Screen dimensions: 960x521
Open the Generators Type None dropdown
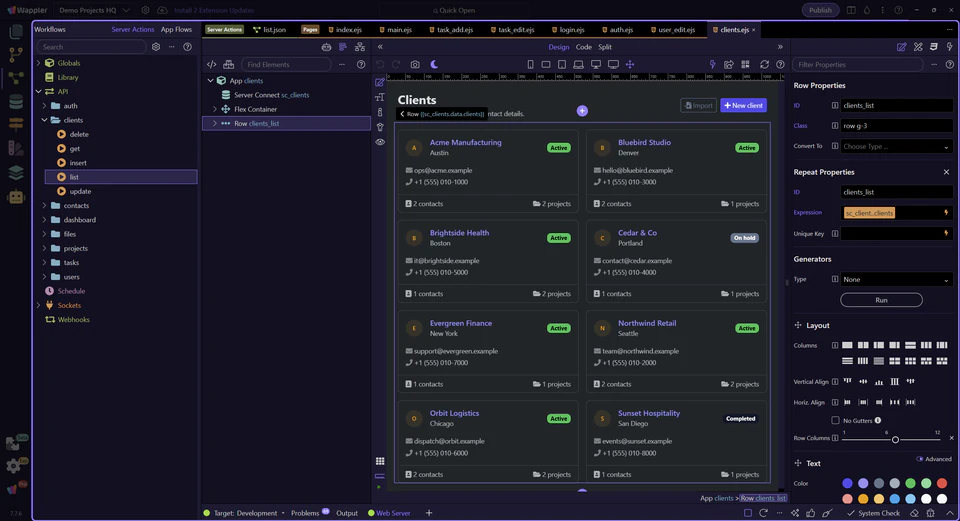896,279
